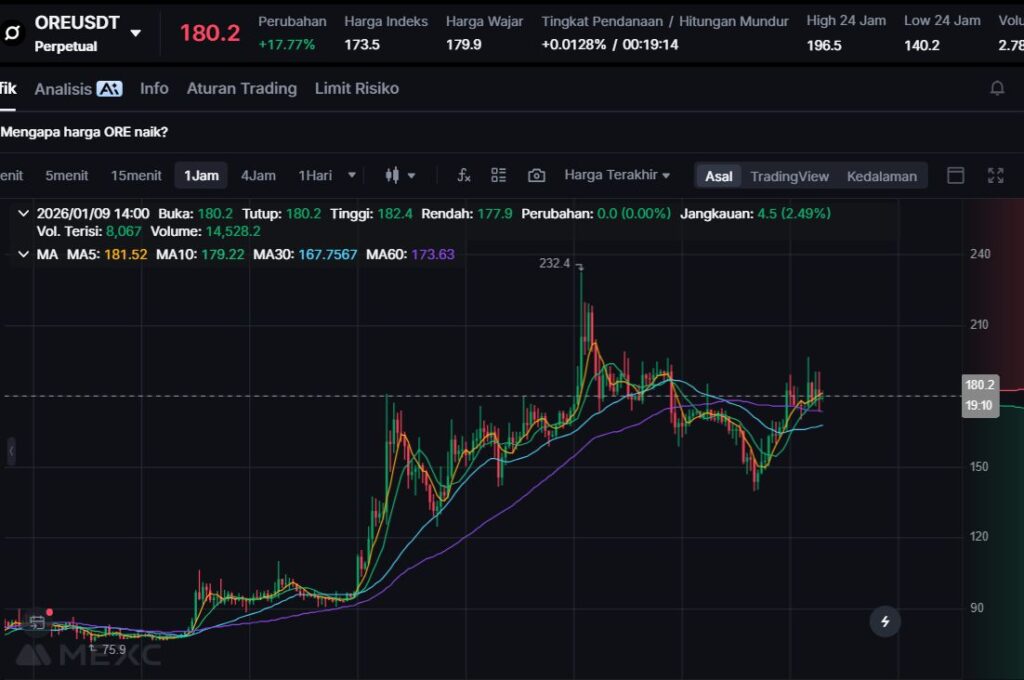Select the 4Jam timeframe
Viewport: 1024px width, 680px height.
click(258, 176)
